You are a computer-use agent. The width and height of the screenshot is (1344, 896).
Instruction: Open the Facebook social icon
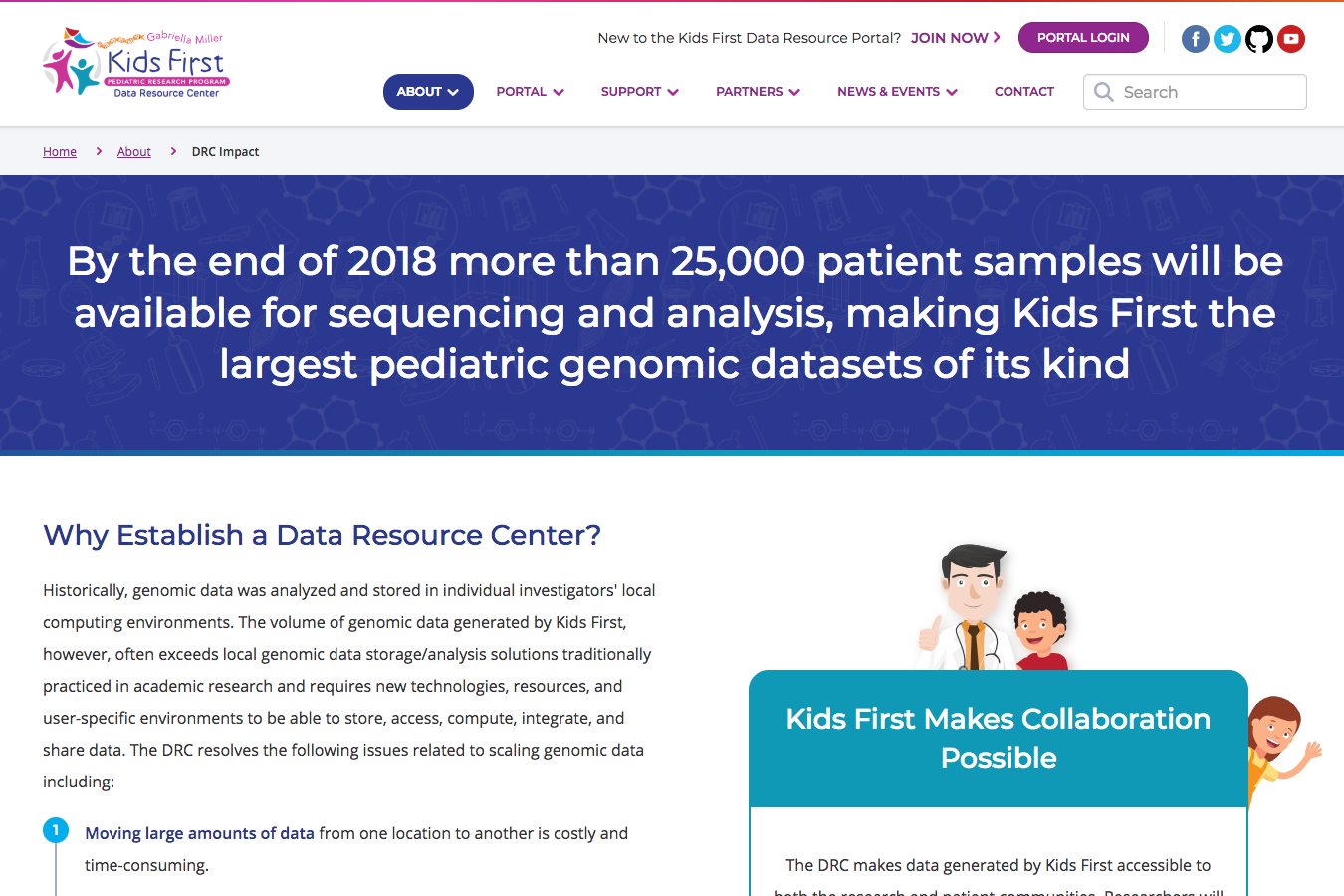1196,39
